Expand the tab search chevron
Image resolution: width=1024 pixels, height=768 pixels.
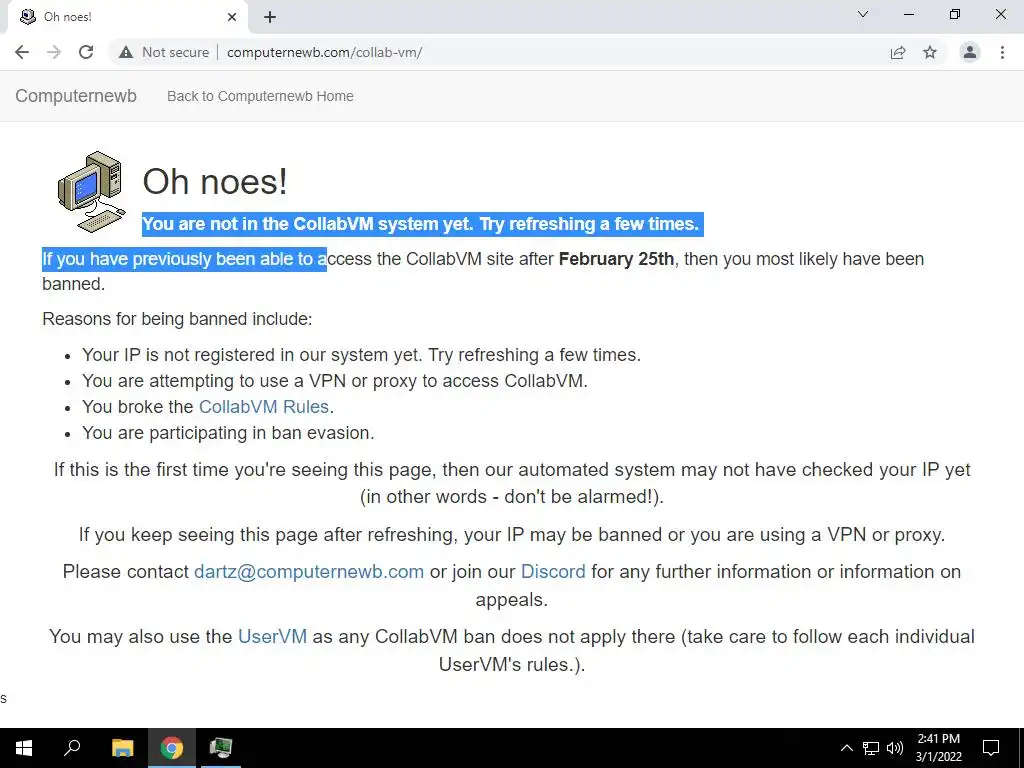(x=863, y=14)
